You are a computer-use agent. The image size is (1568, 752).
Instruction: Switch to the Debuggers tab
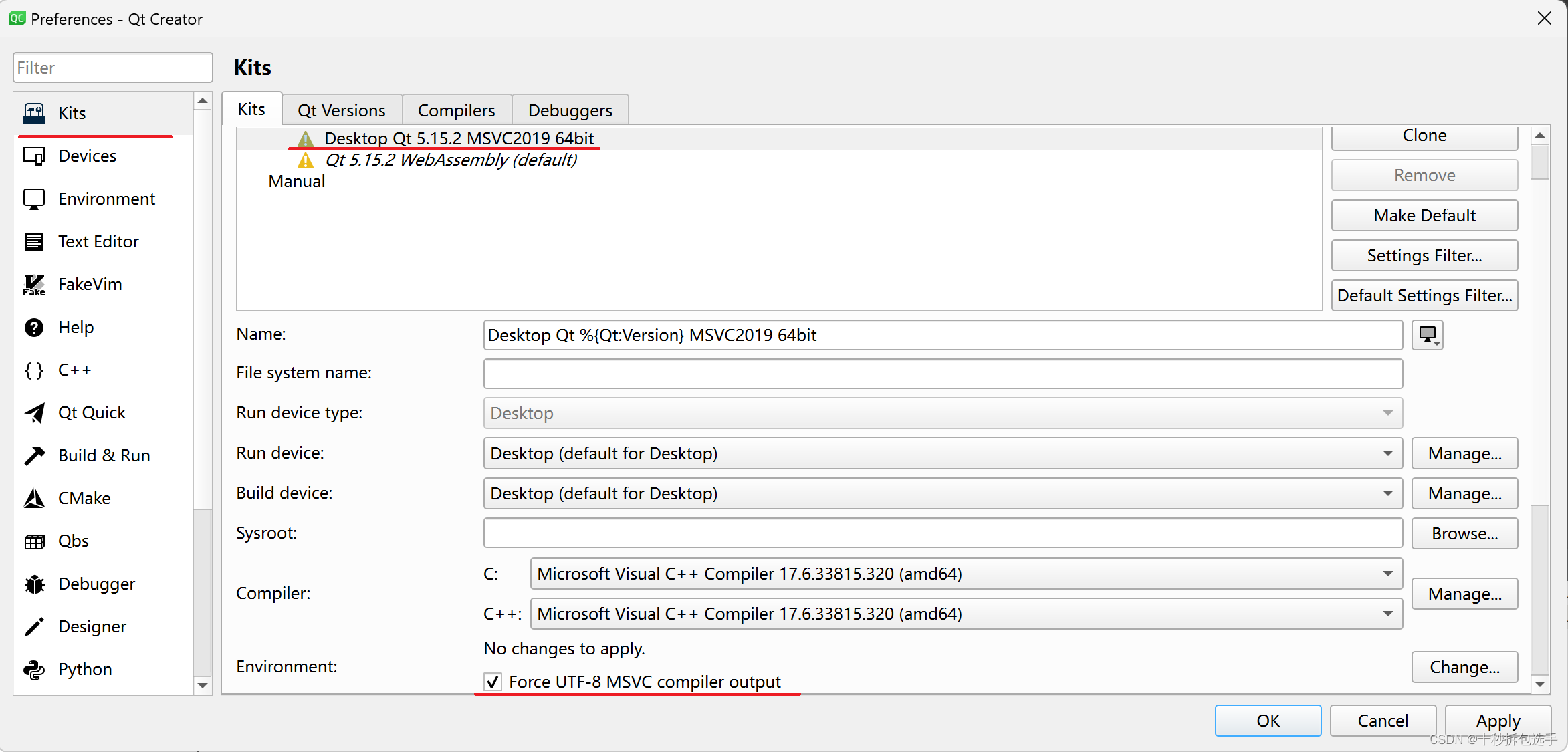coord(570,110)
